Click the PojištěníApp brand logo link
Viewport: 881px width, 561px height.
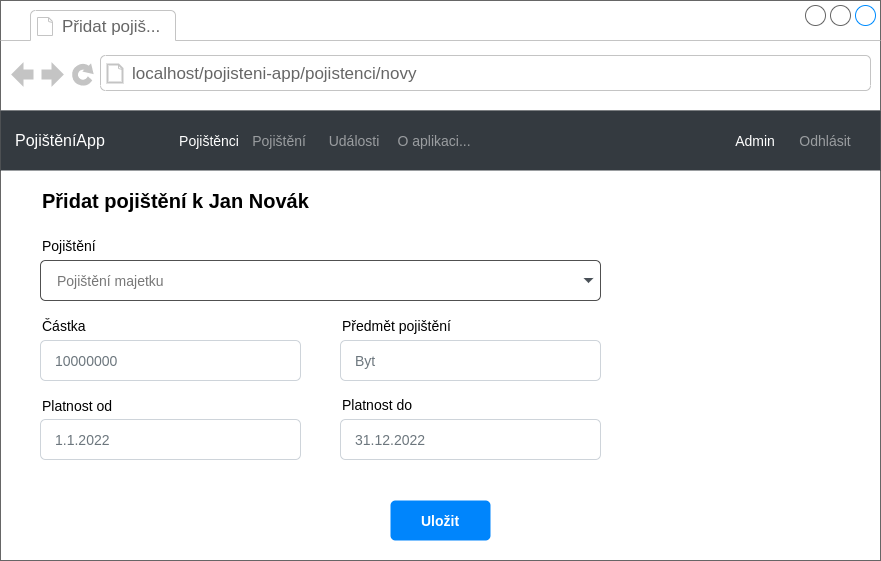60,141
